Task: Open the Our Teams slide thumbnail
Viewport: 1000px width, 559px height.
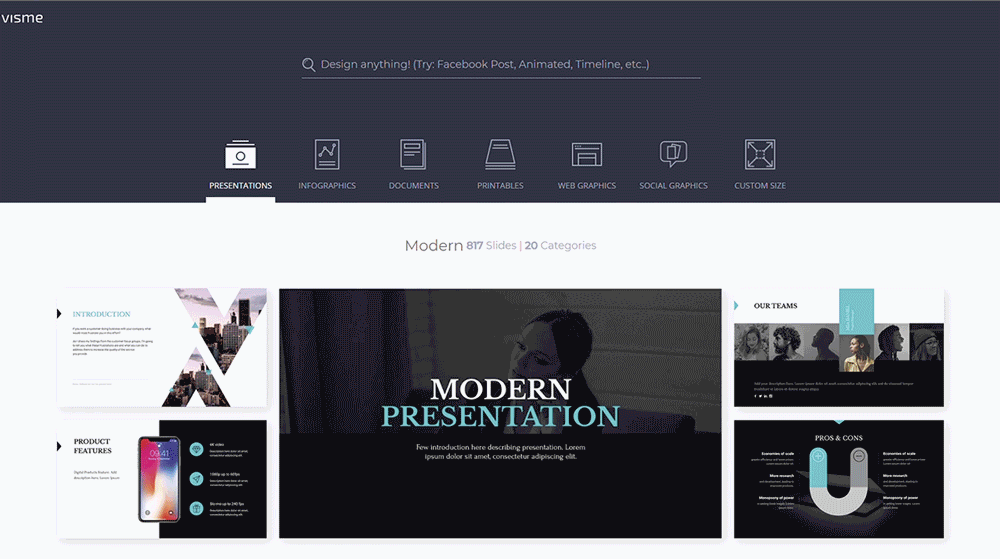Action: coord(839,347)
